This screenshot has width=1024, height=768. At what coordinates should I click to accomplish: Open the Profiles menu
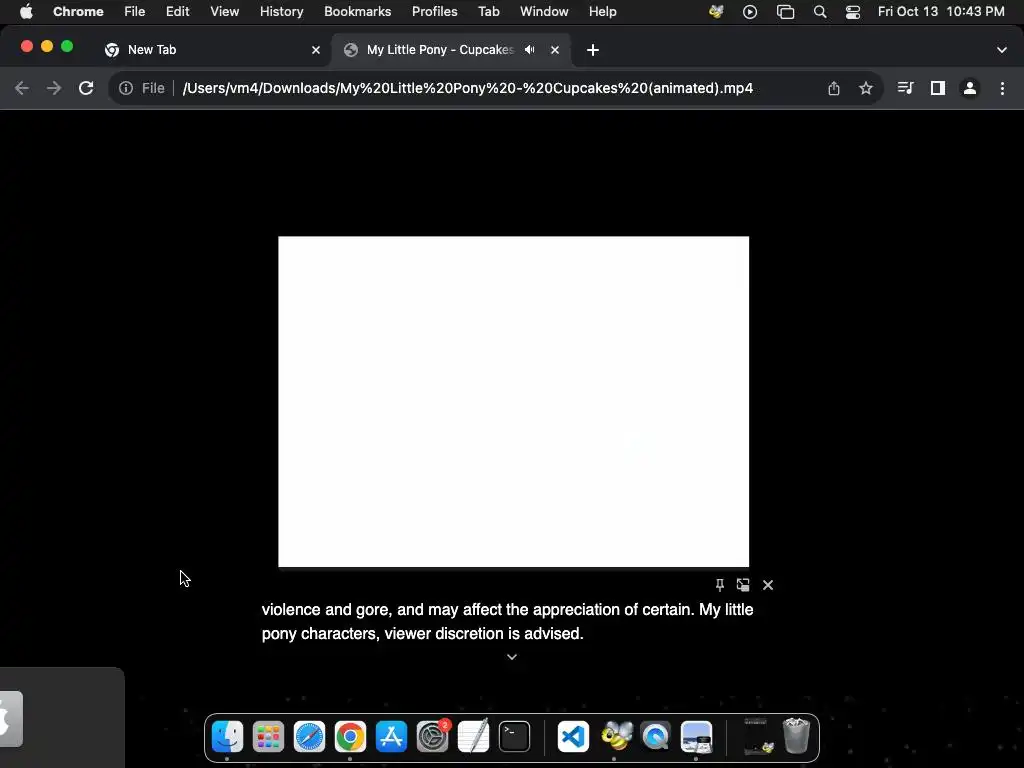pos(434,12)
